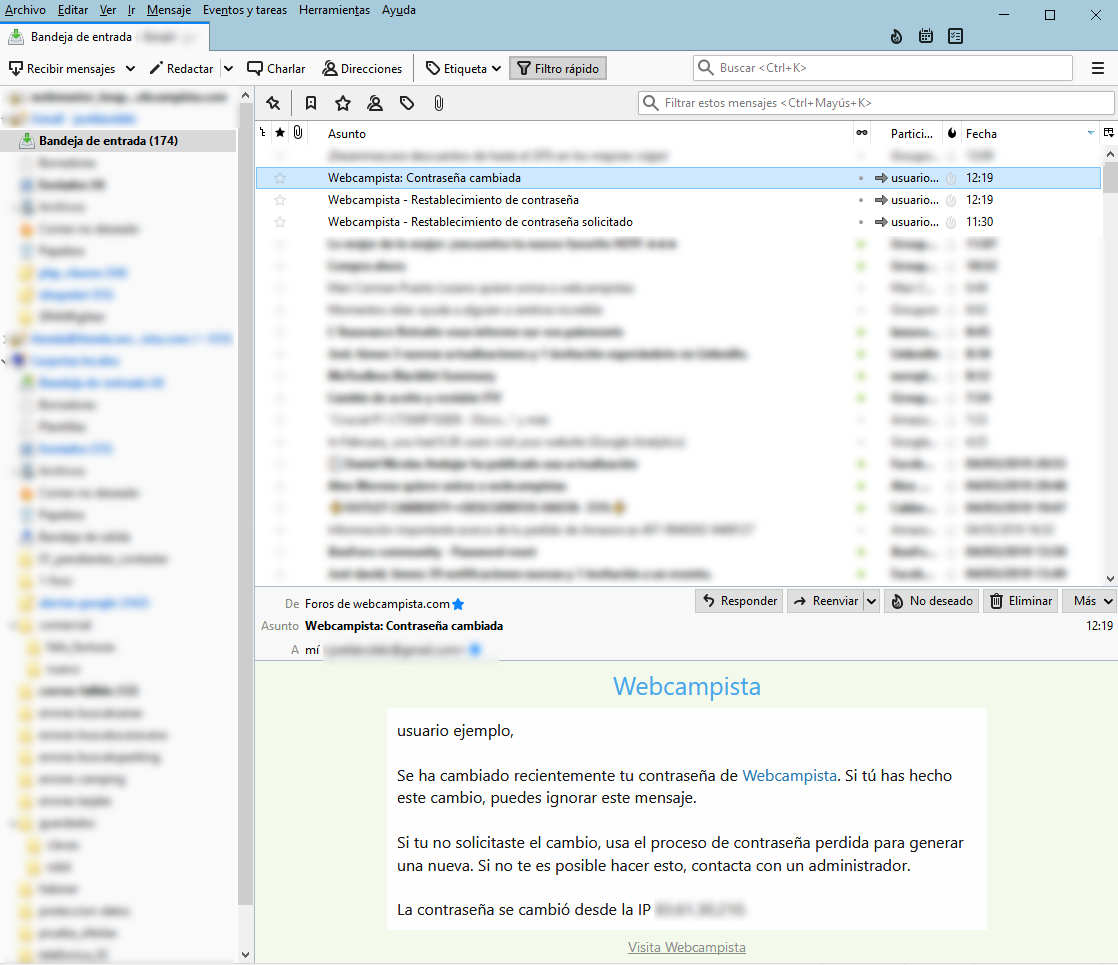The image size is (1118, 965).
Task: Follow the Visita Webcampista link
Action: [687, 948]
